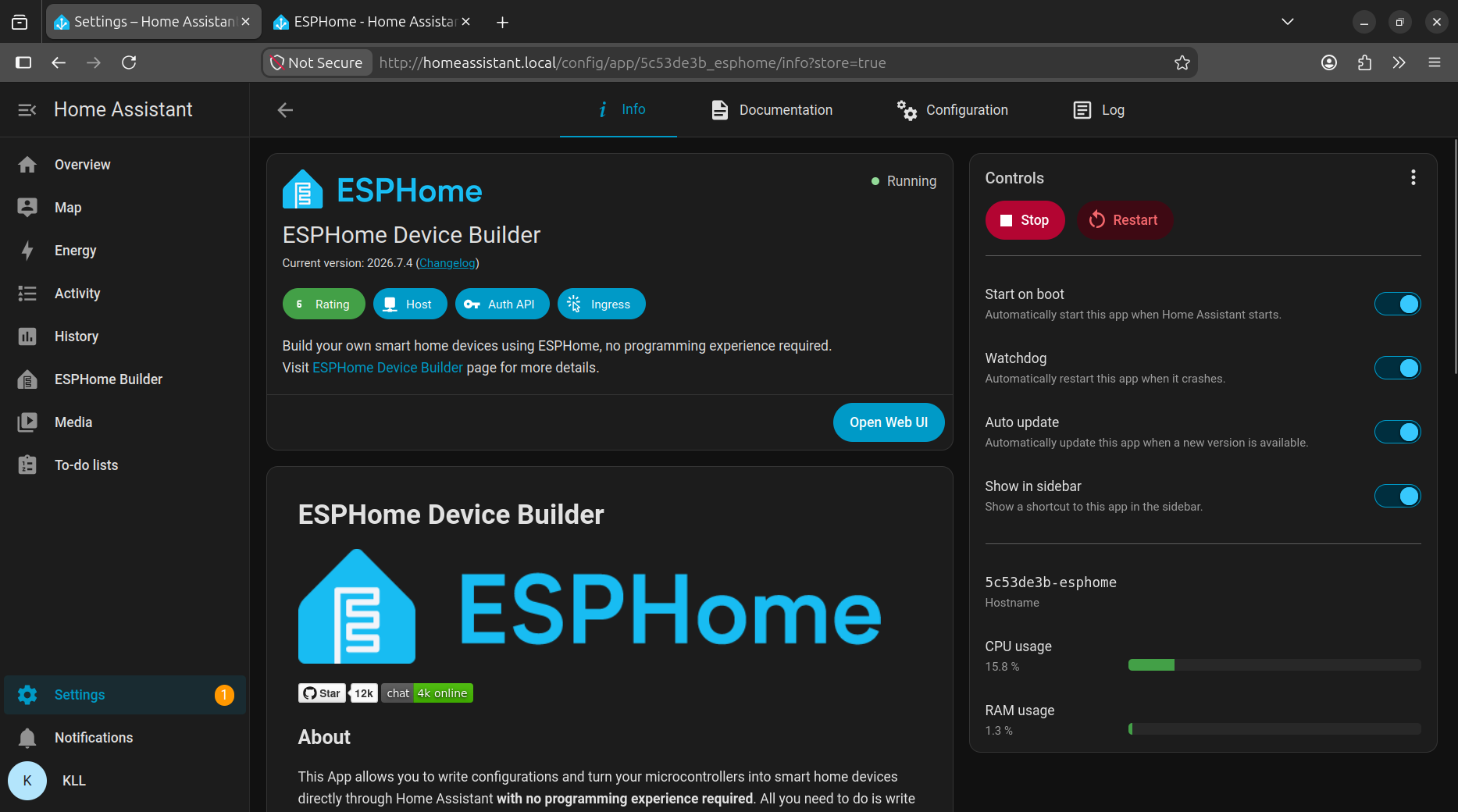Toggle the Watchdog switch

click(1398, 368)
